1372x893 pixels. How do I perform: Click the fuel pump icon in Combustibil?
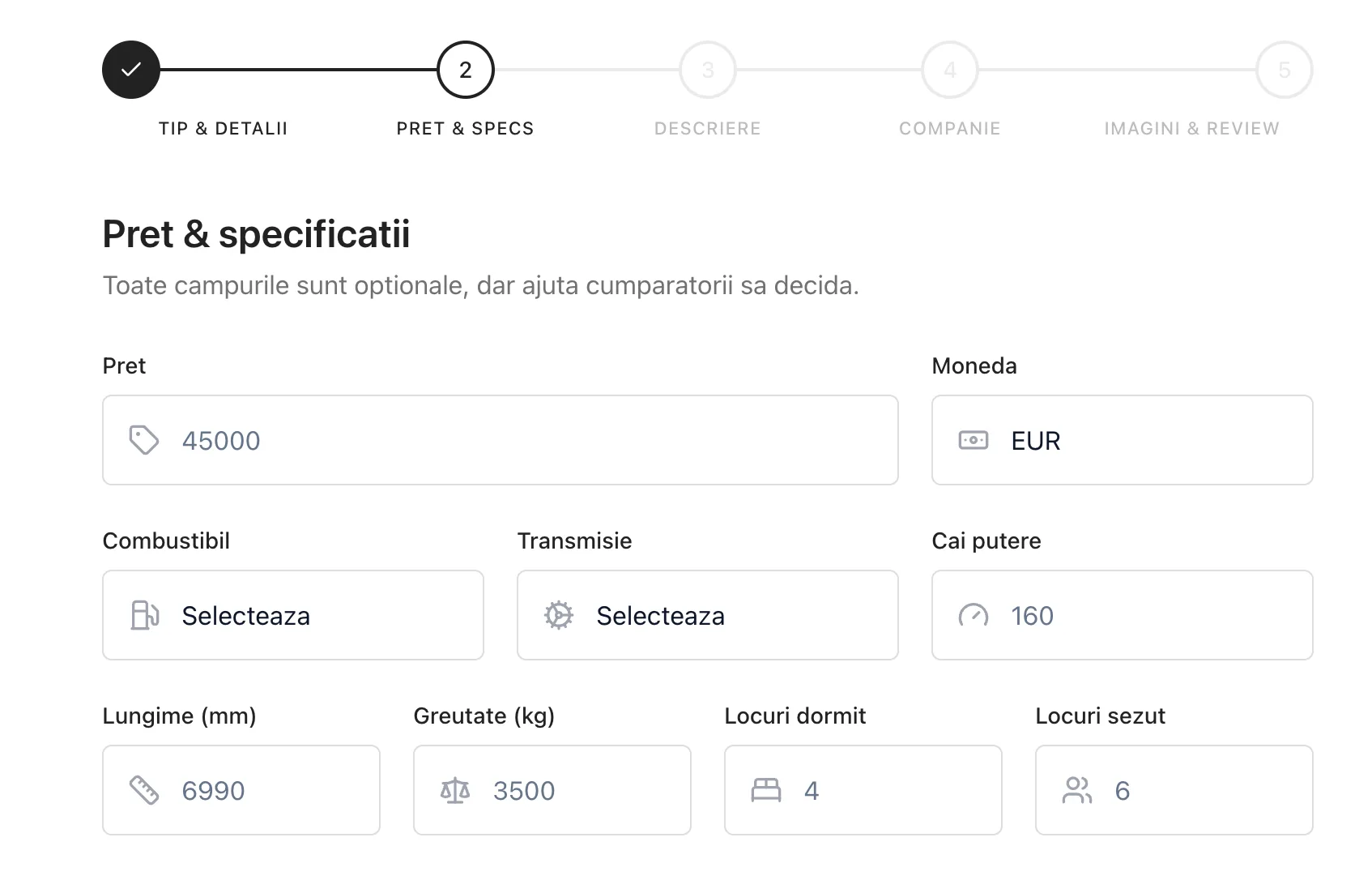[x=144, y=615]
